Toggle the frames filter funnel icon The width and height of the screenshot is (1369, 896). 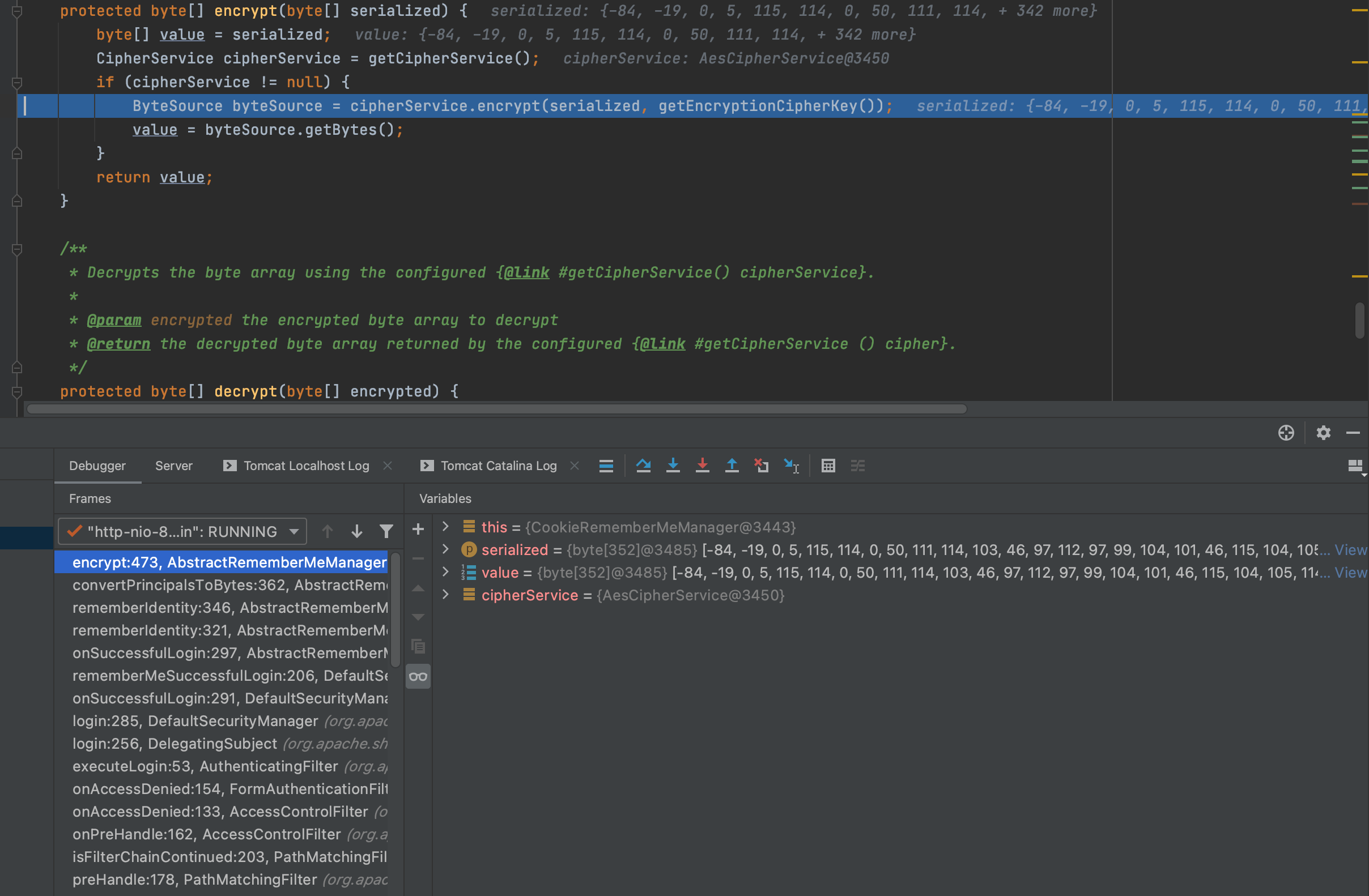point(386,531)
